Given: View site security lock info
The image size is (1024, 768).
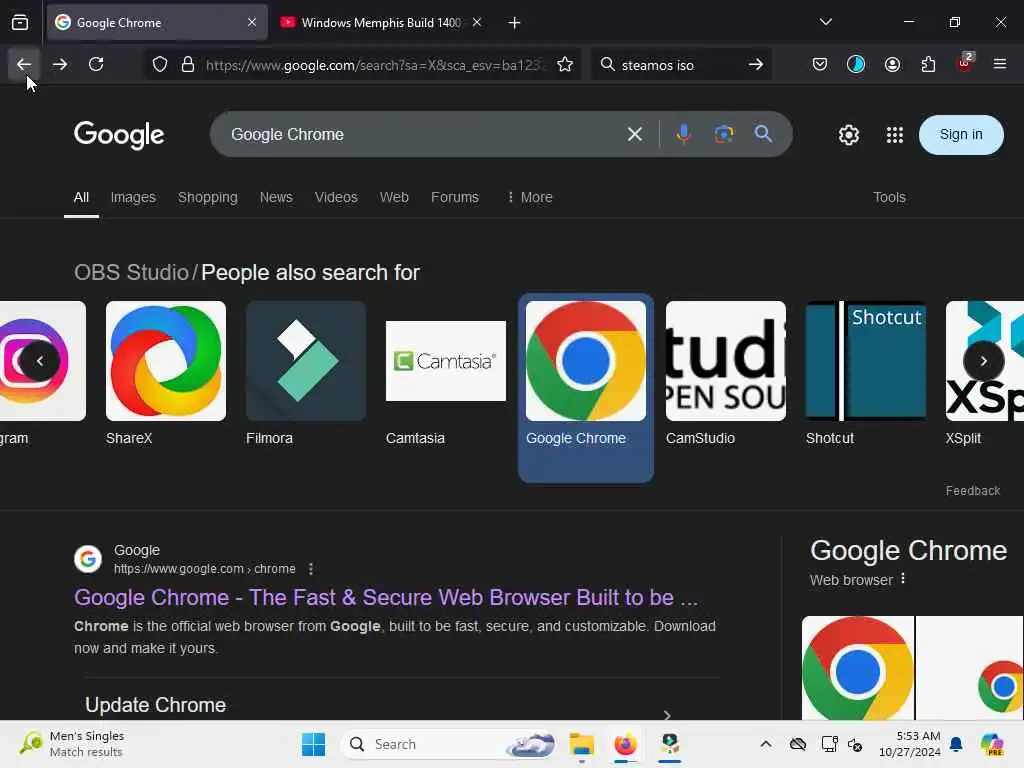Looking at the screenshot, I should pyautogui.click(x=188, y=65).
